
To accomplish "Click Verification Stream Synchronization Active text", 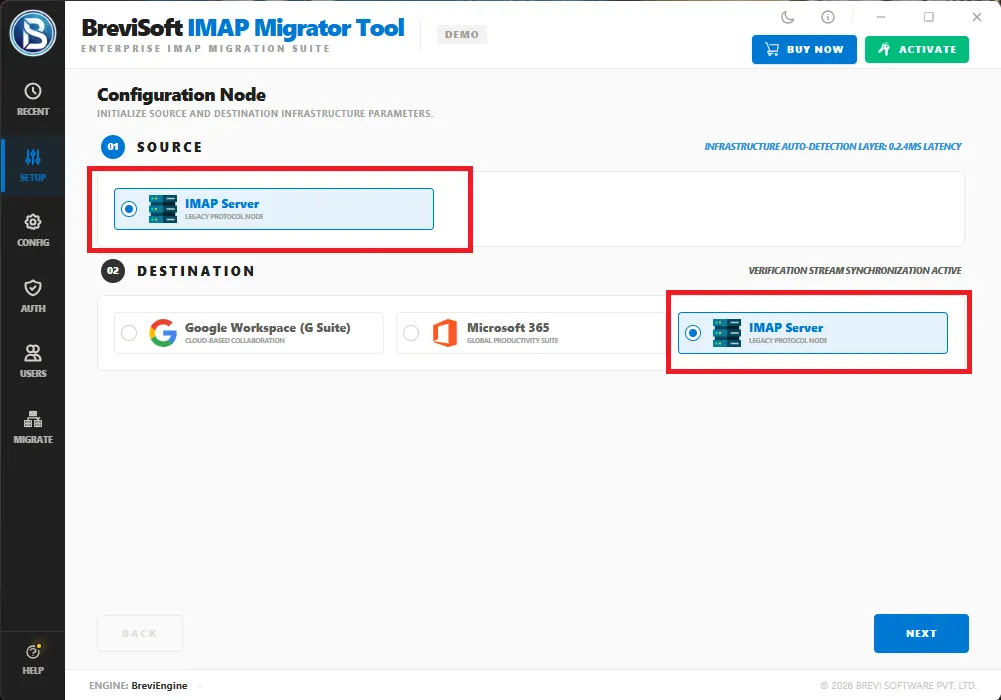I will [x=855, y=271].
